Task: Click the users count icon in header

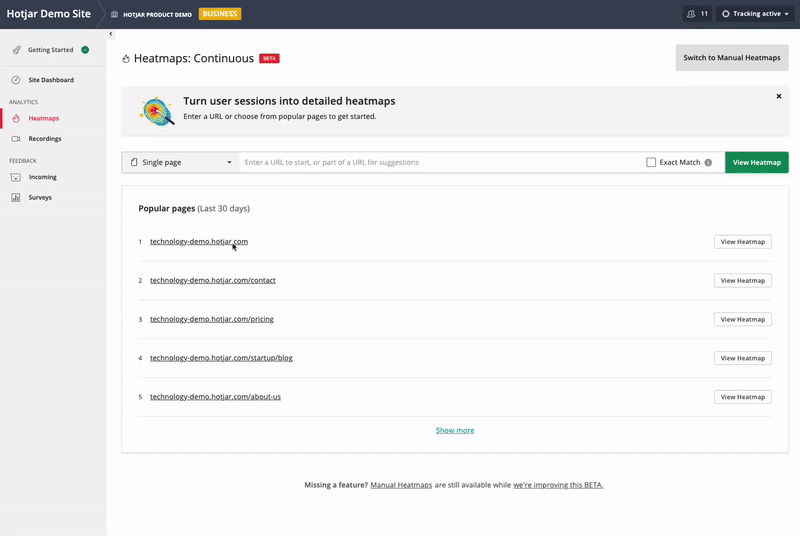Action: click(x=691, y=14)
